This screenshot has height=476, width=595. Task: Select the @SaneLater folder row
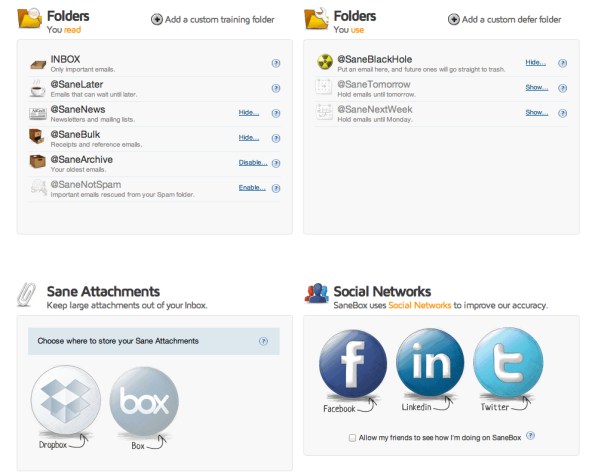click(x=154, y=89)
